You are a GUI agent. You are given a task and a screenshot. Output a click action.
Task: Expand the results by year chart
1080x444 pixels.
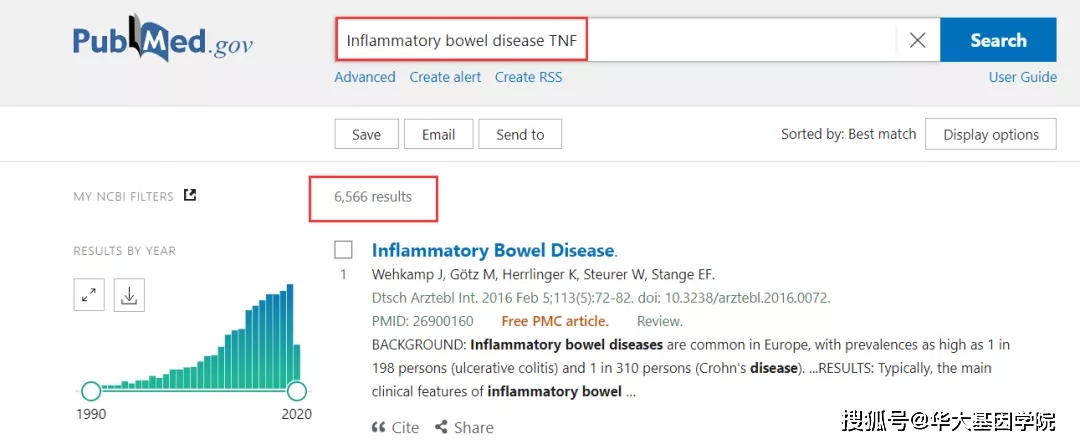[x=89, y=295]
